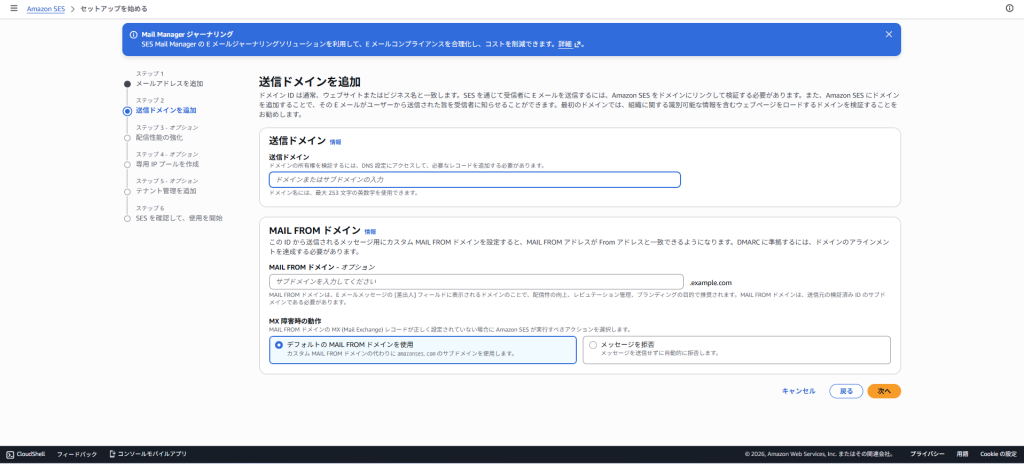This screenshot has width=1024, height=464.
Task: Click the MAIL FROM subdomain input field
Action: 476,283
